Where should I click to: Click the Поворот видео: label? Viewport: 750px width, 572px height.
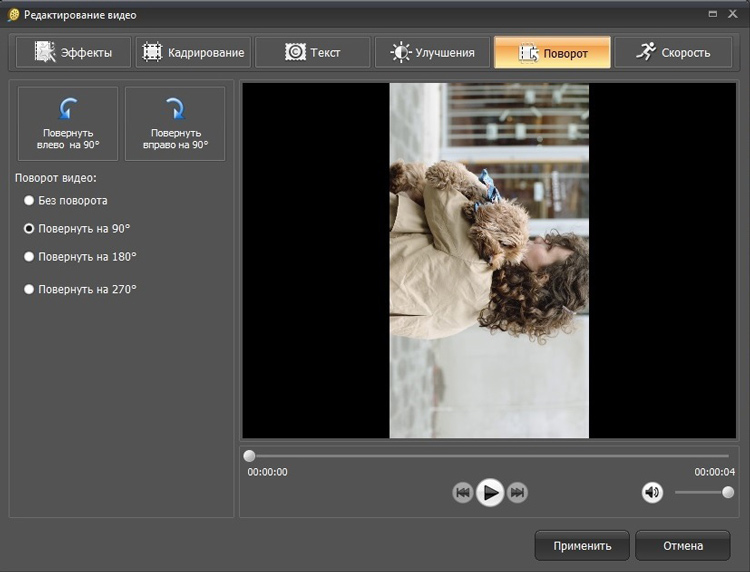point(55,178)
